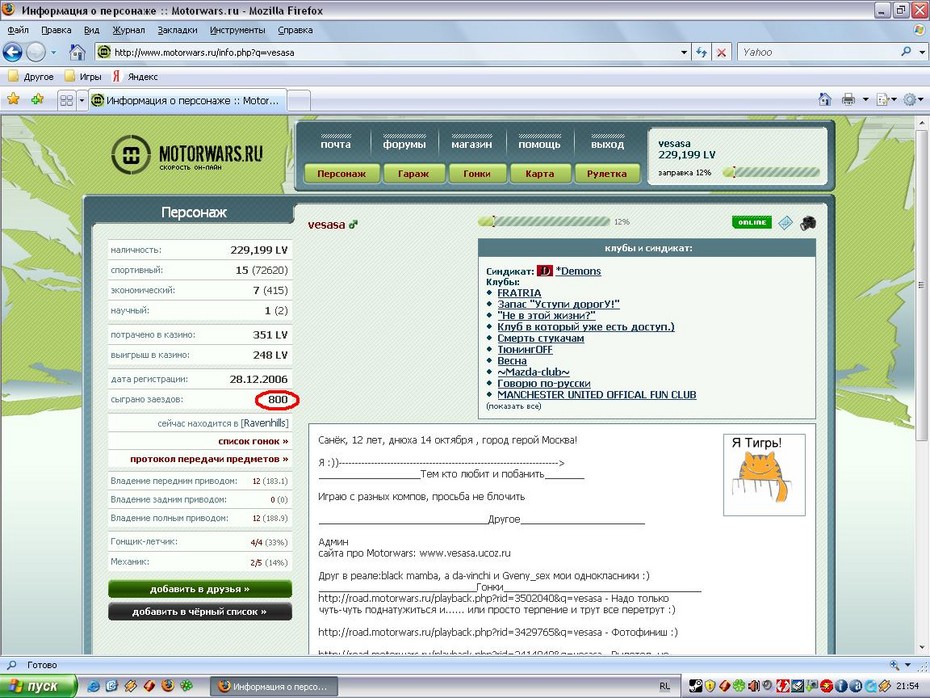This screenshot has width=930, height=698.
Task: Click the Tools gear icon in command bar
Action: point(909,100)
